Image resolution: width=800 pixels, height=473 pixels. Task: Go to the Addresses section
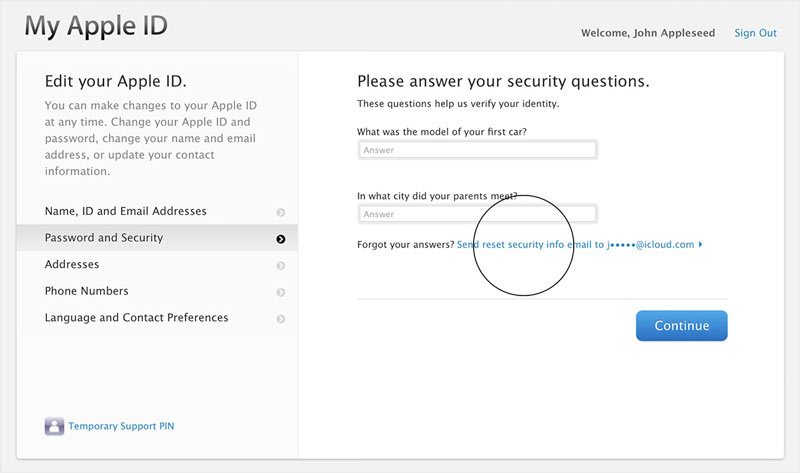click(72, 265)
